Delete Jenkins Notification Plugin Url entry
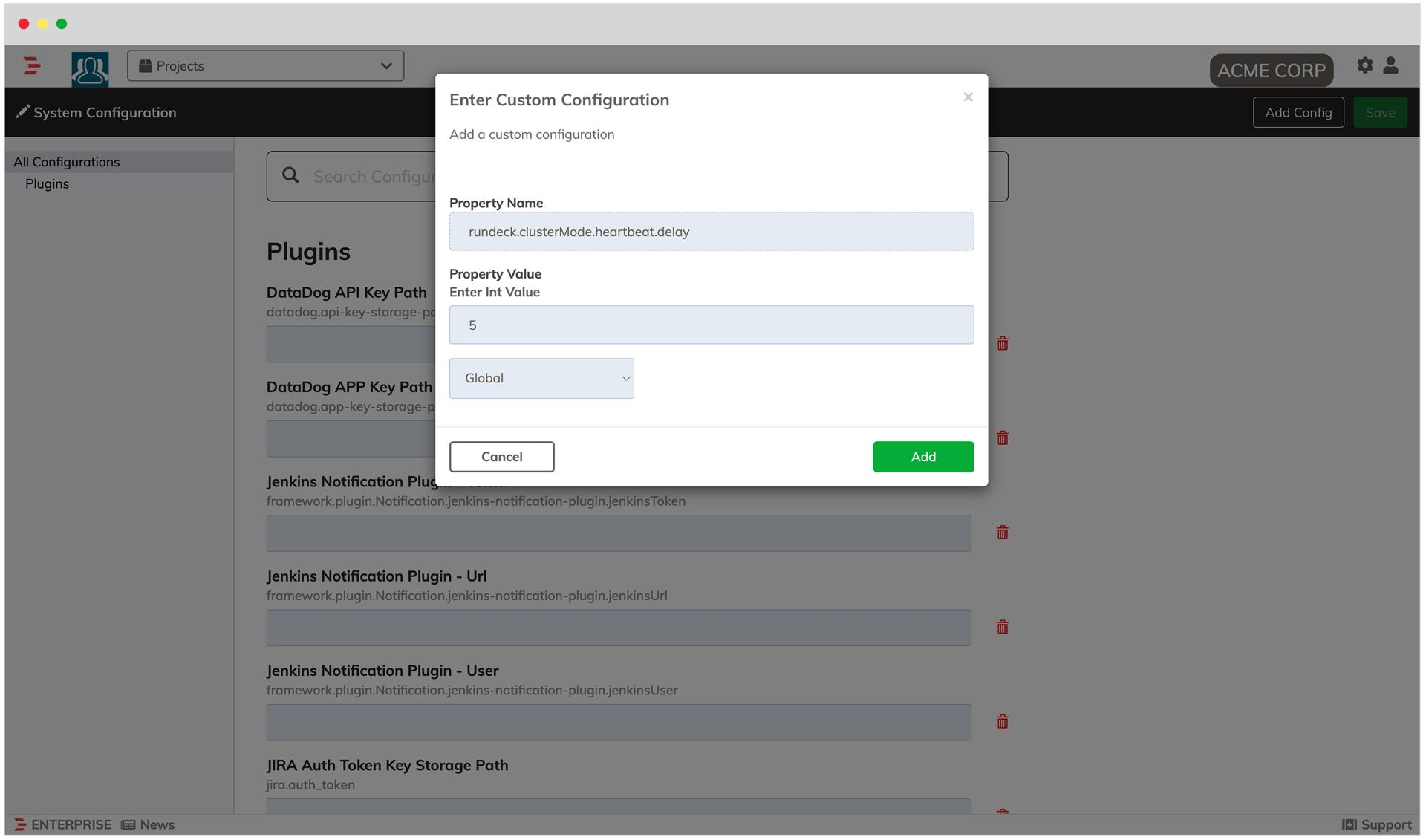The image size is (1426, 840). coord(1002,627)
